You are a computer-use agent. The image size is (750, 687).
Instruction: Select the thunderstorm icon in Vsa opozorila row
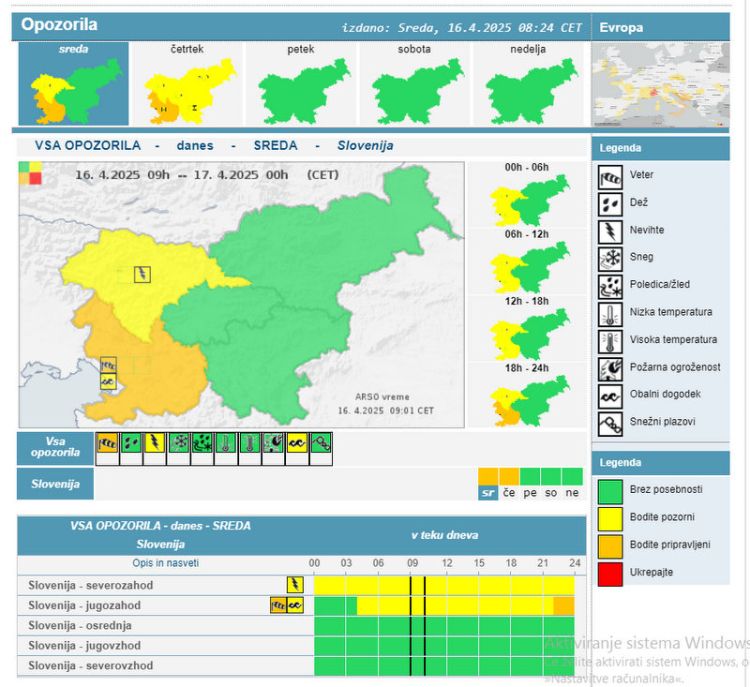pos(154,443)
